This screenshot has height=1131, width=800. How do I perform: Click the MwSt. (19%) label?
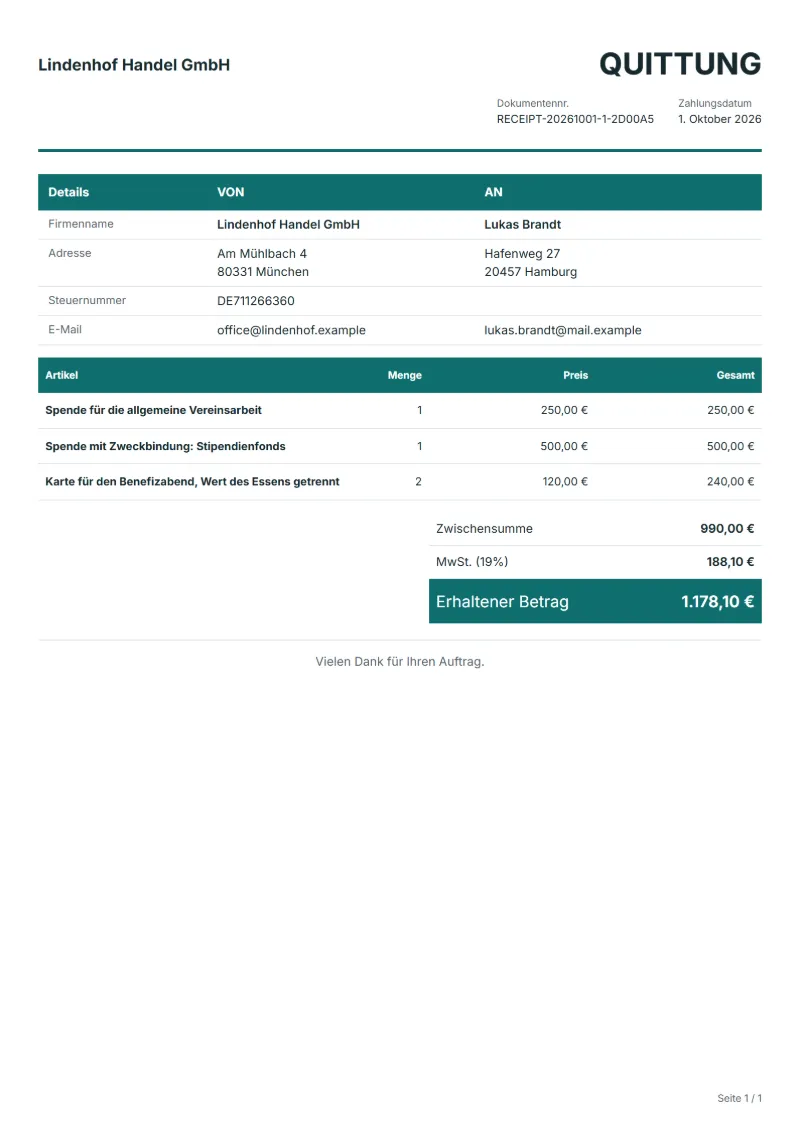(x=472, y=562)
